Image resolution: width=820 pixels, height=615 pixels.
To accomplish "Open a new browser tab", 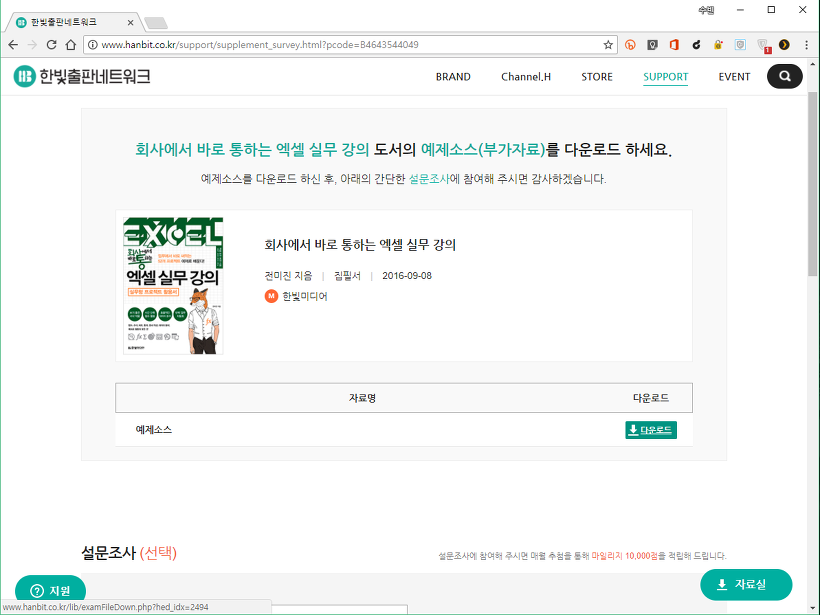I will coord(155,23).
